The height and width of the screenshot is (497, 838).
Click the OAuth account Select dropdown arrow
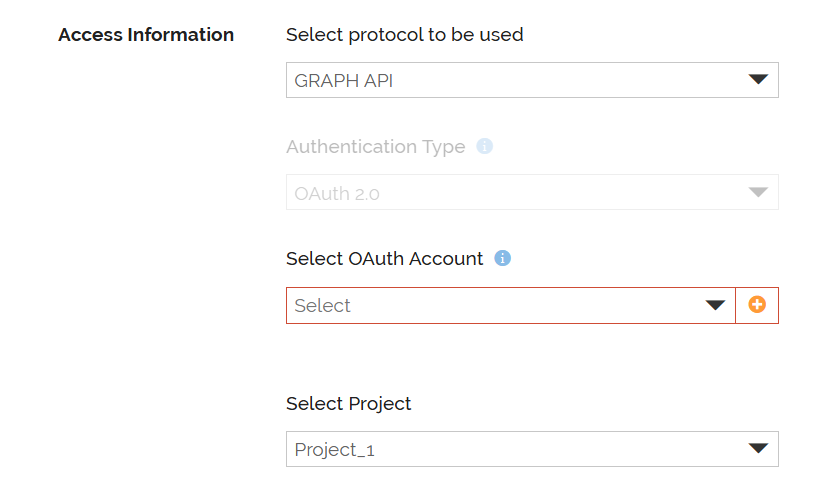pyautogui.click(x=715, y=305)
